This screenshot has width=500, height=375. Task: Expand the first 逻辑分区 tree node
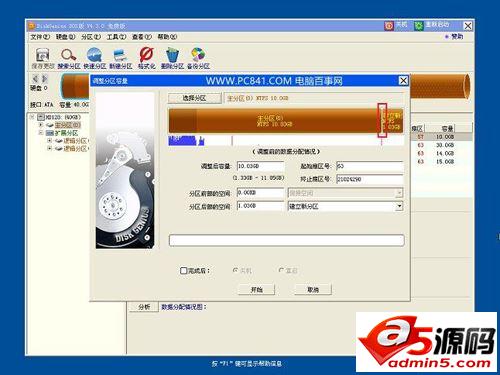[49, 141]
